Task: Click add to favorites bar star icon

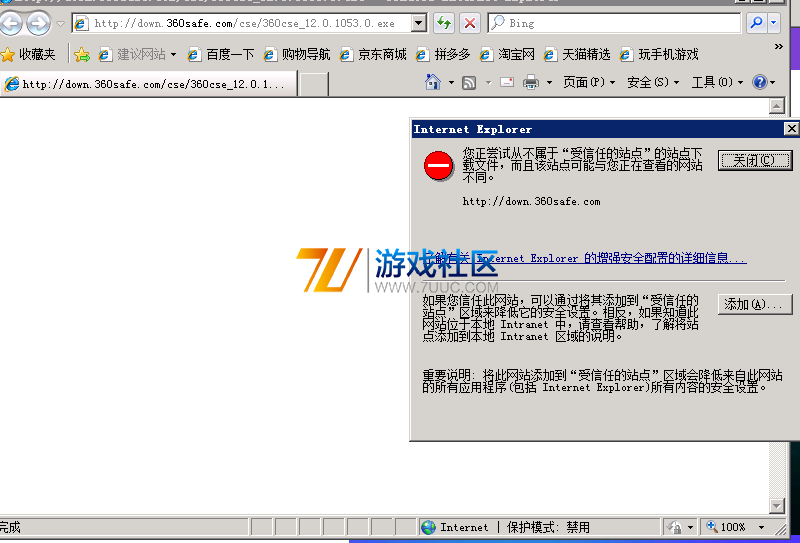Action: 82,55
